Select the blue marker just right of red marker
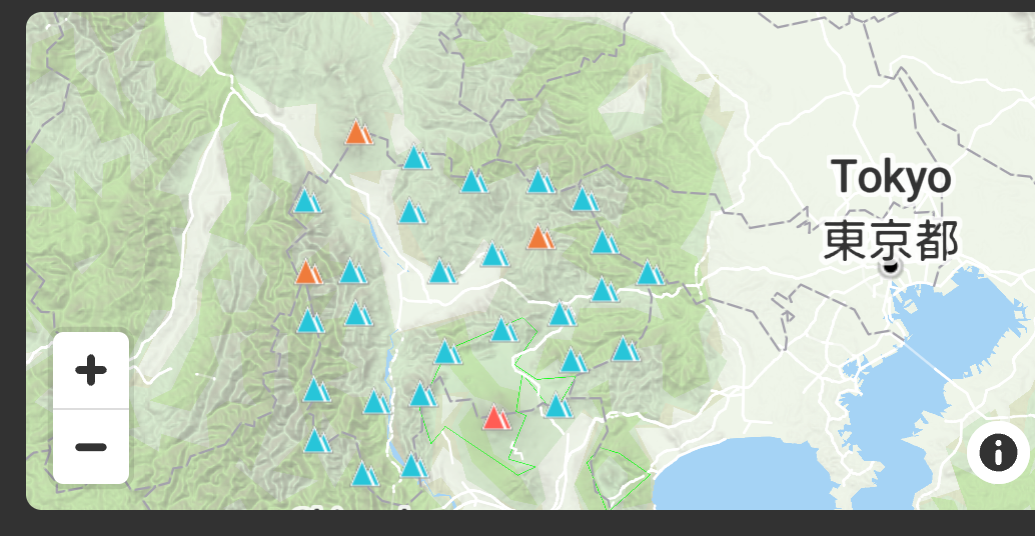The width and height of the screenshot is (1035, 536). coord(558,406)
